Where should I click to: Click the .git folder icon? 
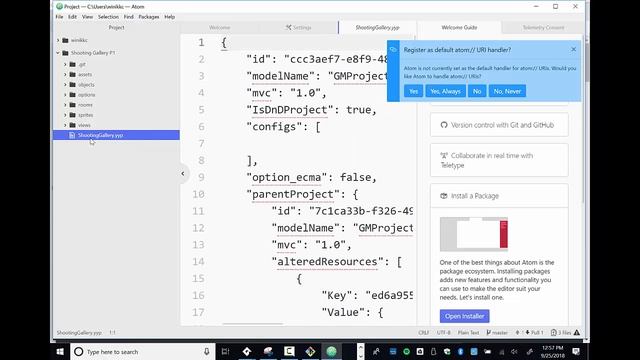click(73, 64)
